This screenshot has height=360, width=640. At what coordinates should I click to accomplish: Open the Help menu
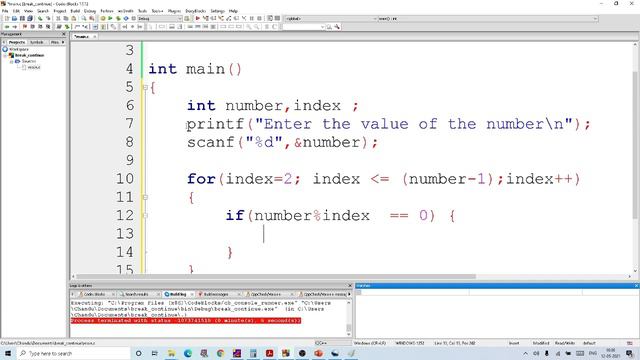point(233,11)
